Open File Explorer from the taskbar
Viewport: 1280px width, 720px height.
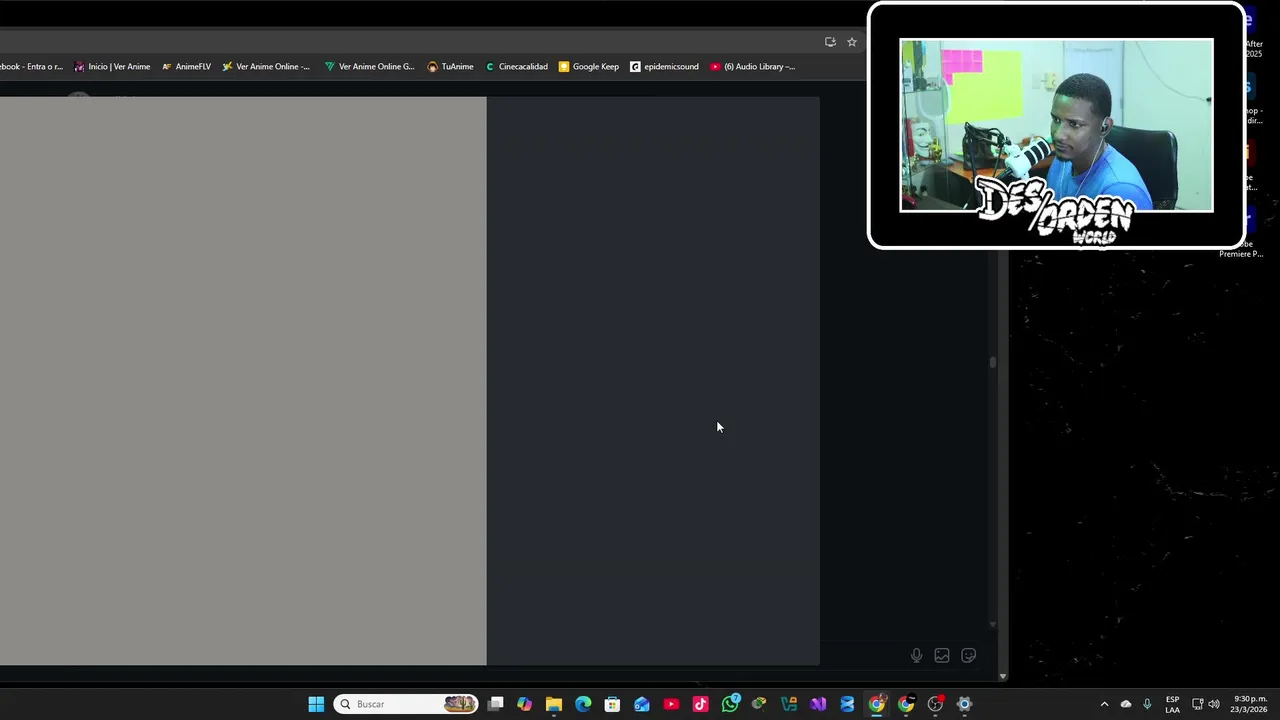[x=554, y=704]
